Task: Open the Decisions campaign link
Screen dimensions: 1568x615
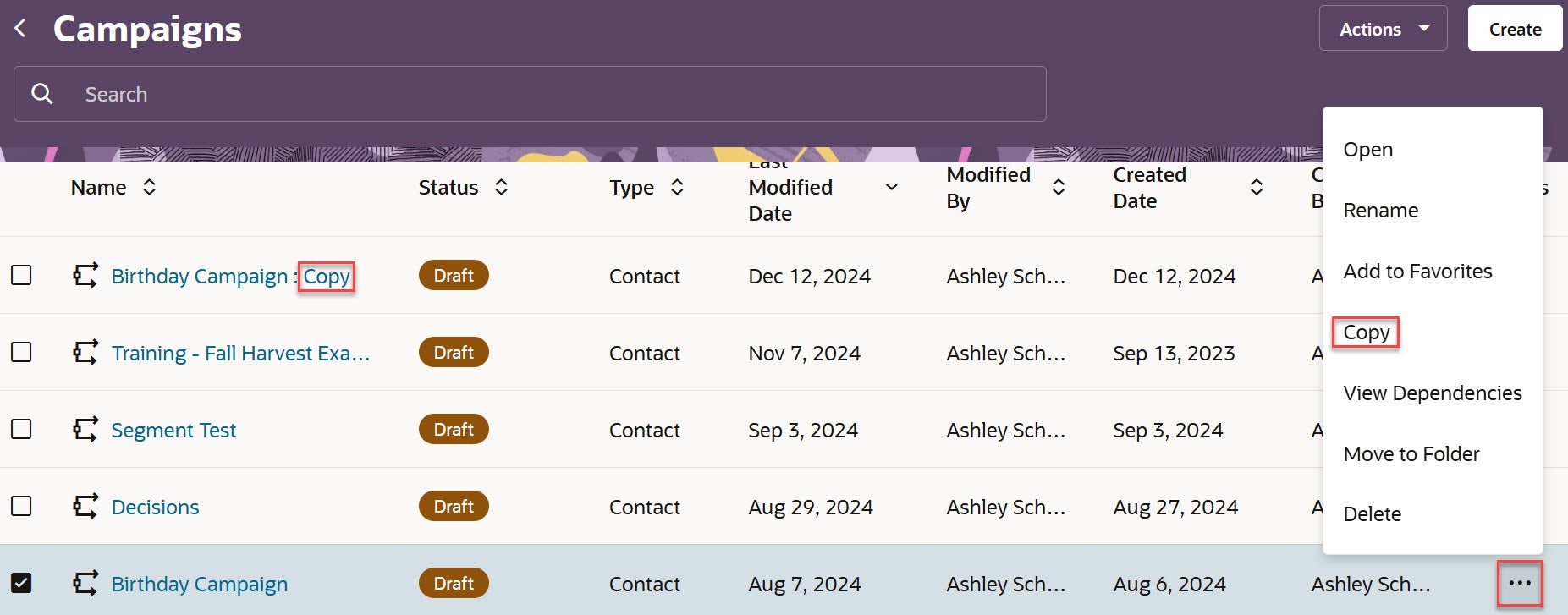Action: (155, 507)
